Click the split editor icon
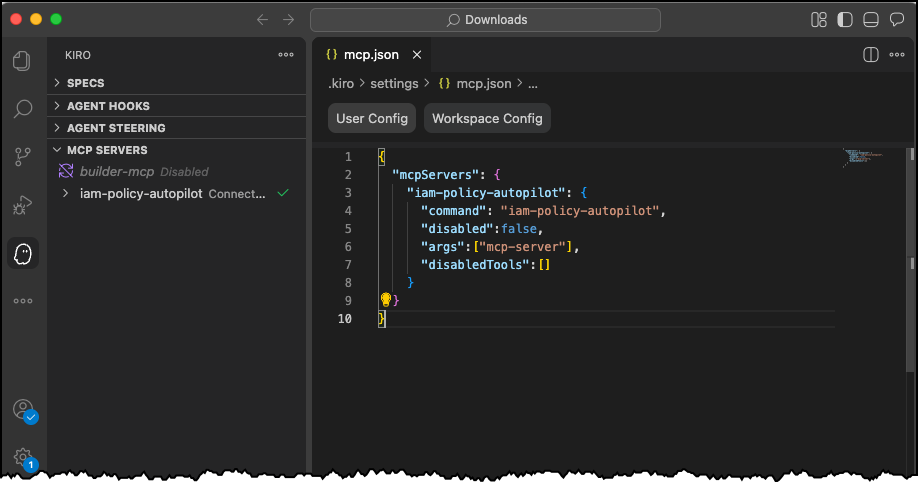The width and height of the screenshot is (918, 482). click(x=870, y=55)
